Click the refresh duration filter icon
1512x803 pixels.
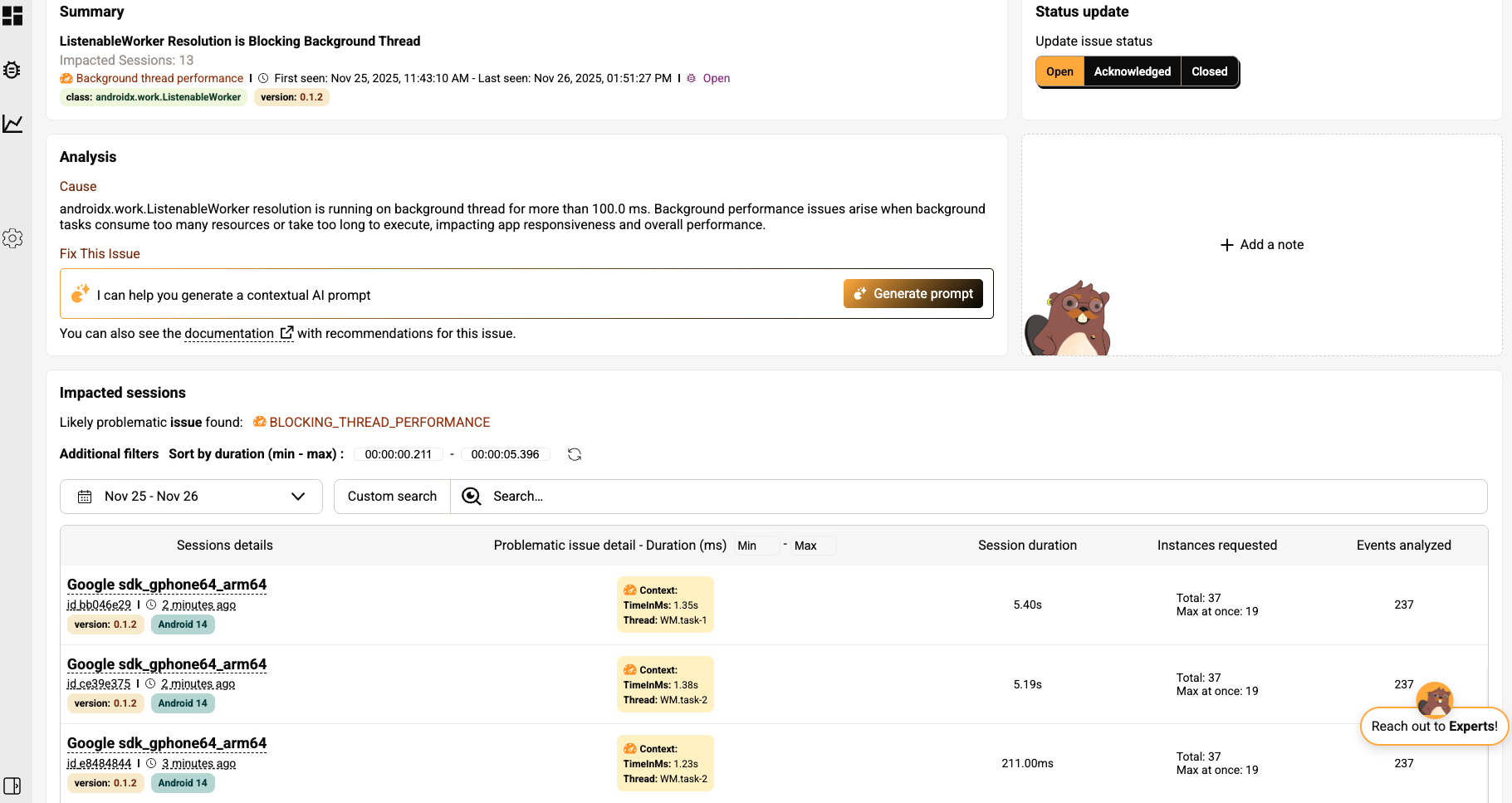[575, 454]
